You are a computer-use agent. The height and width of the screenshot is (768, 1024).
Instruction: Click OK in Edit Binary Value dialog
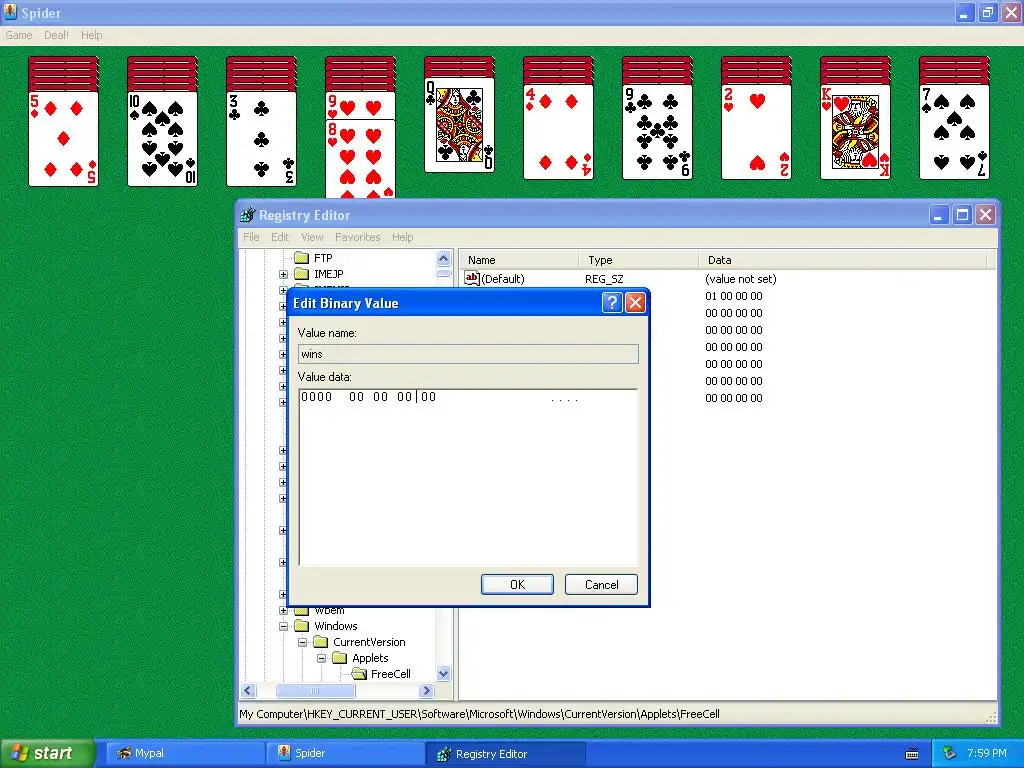click(x=517, y=584)
